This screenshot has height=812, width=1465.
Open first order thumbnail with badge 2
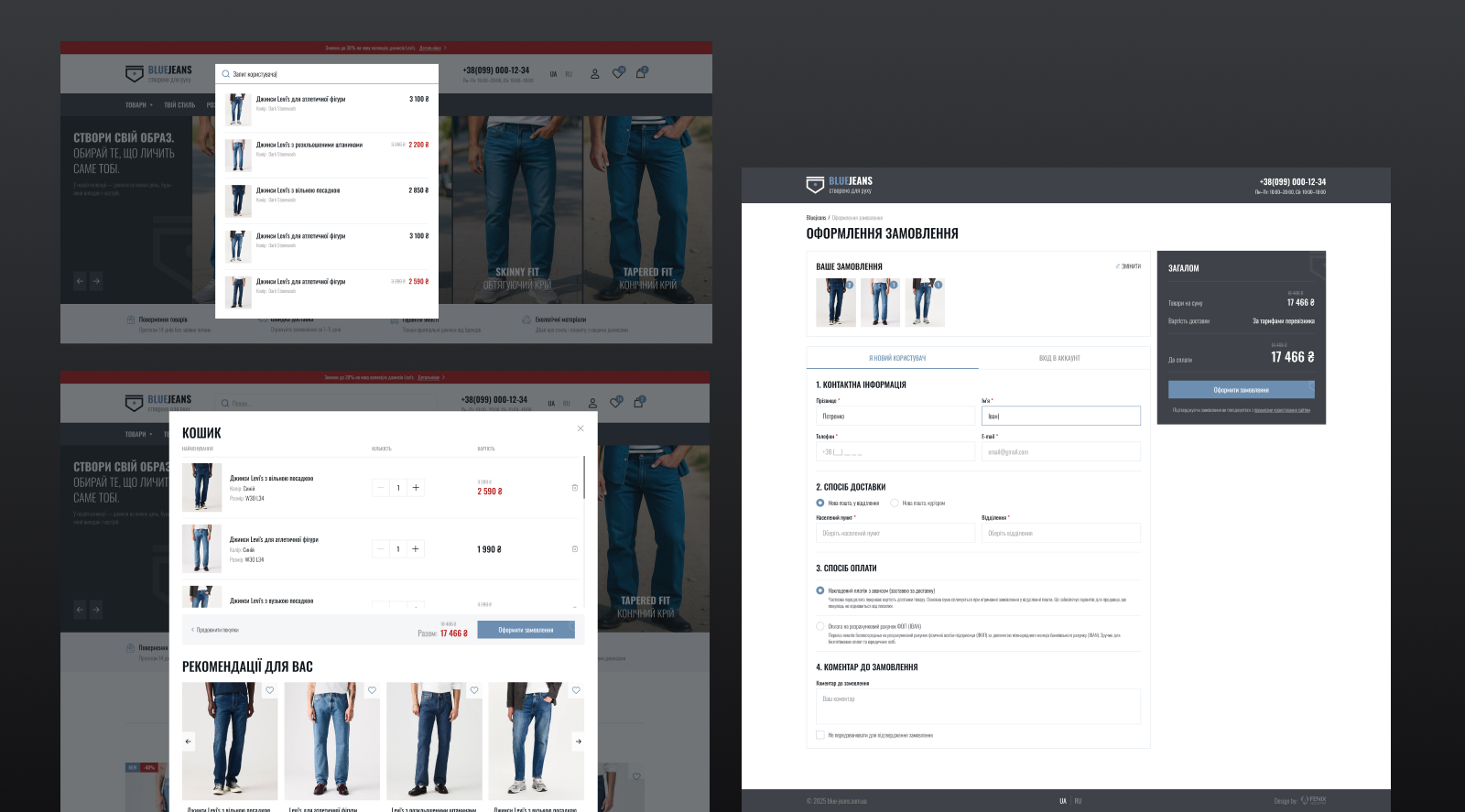pyautogui.click(x=836, y=303)
